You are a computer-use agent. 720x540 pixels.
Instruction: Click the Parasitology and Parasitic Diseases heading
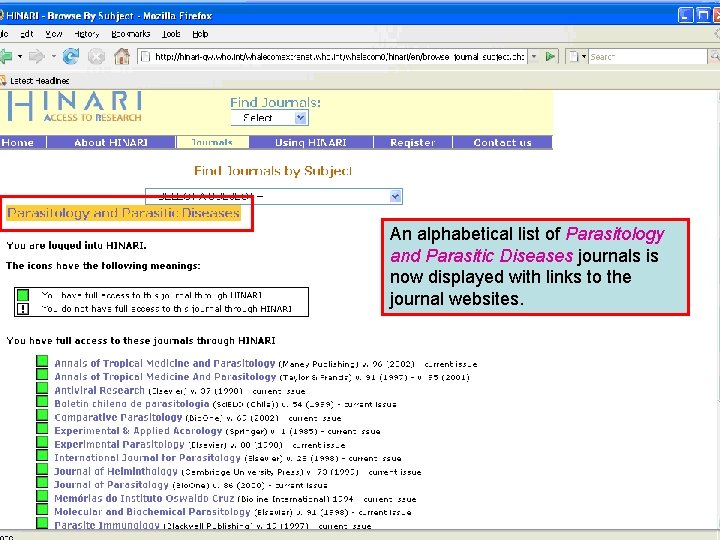pos(124,213)
